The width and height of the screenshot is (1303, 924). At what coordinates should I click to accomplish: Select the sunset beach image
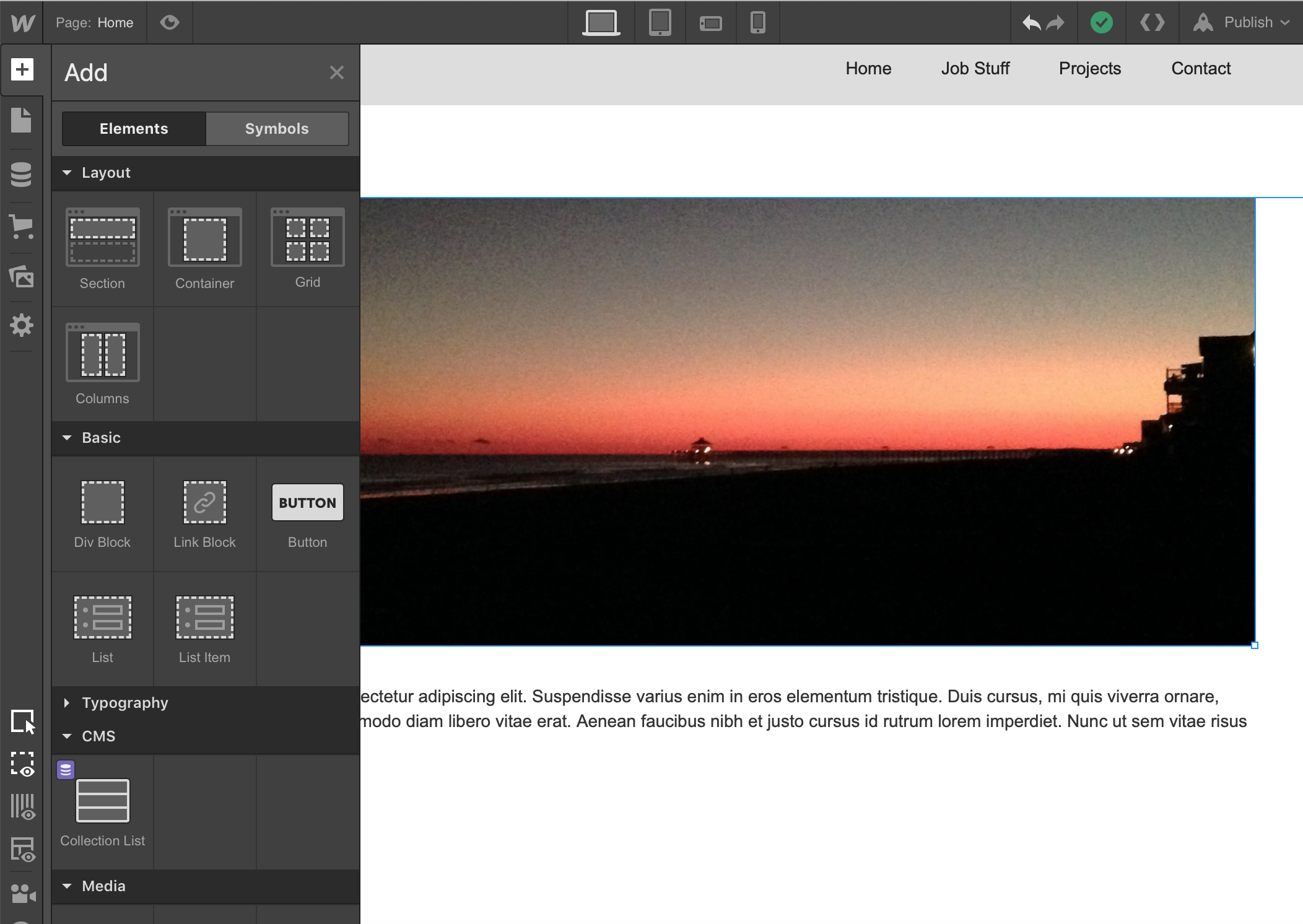808,422
